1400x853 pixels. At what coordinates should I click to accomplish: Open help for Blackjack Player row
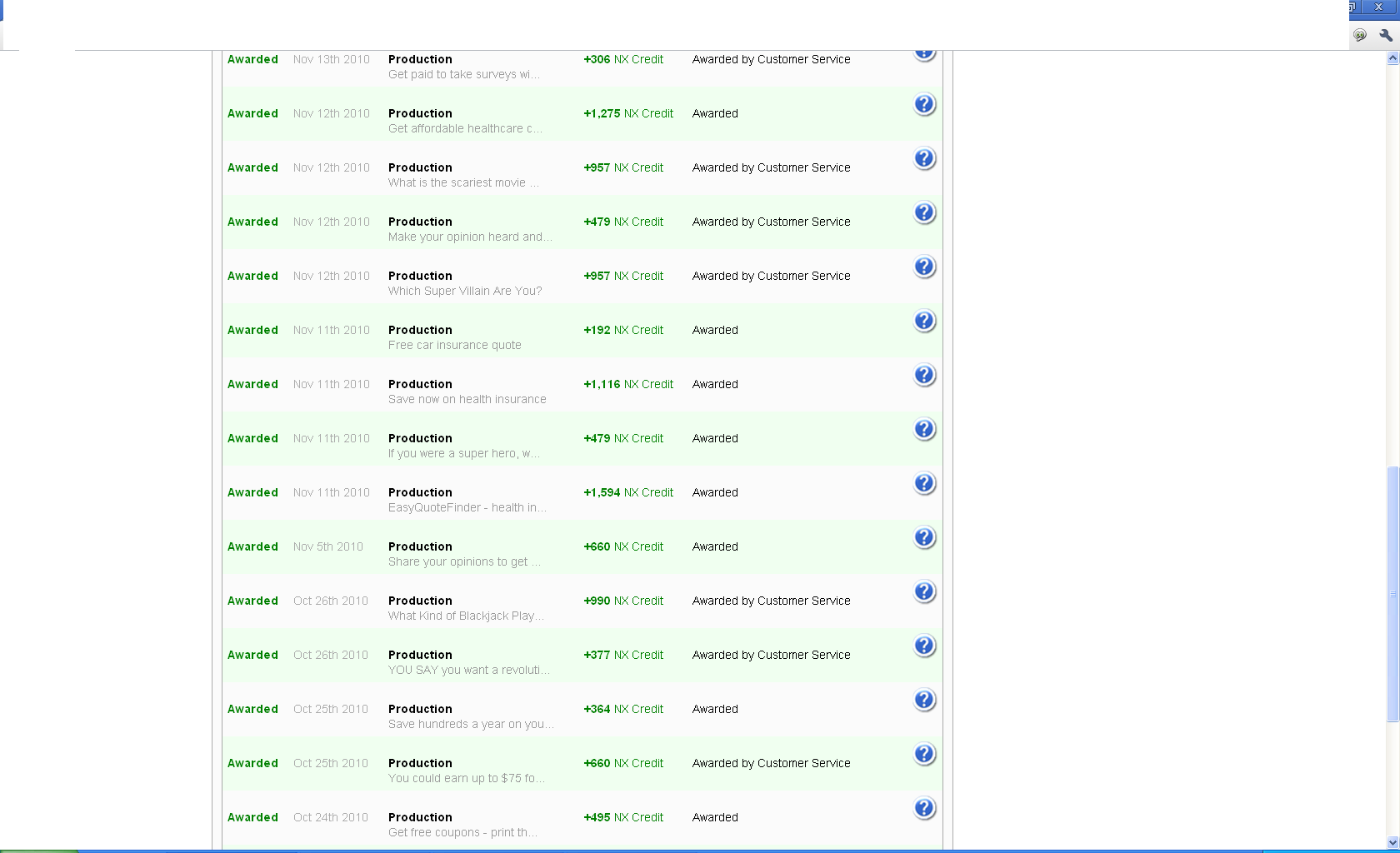(924, 592)
